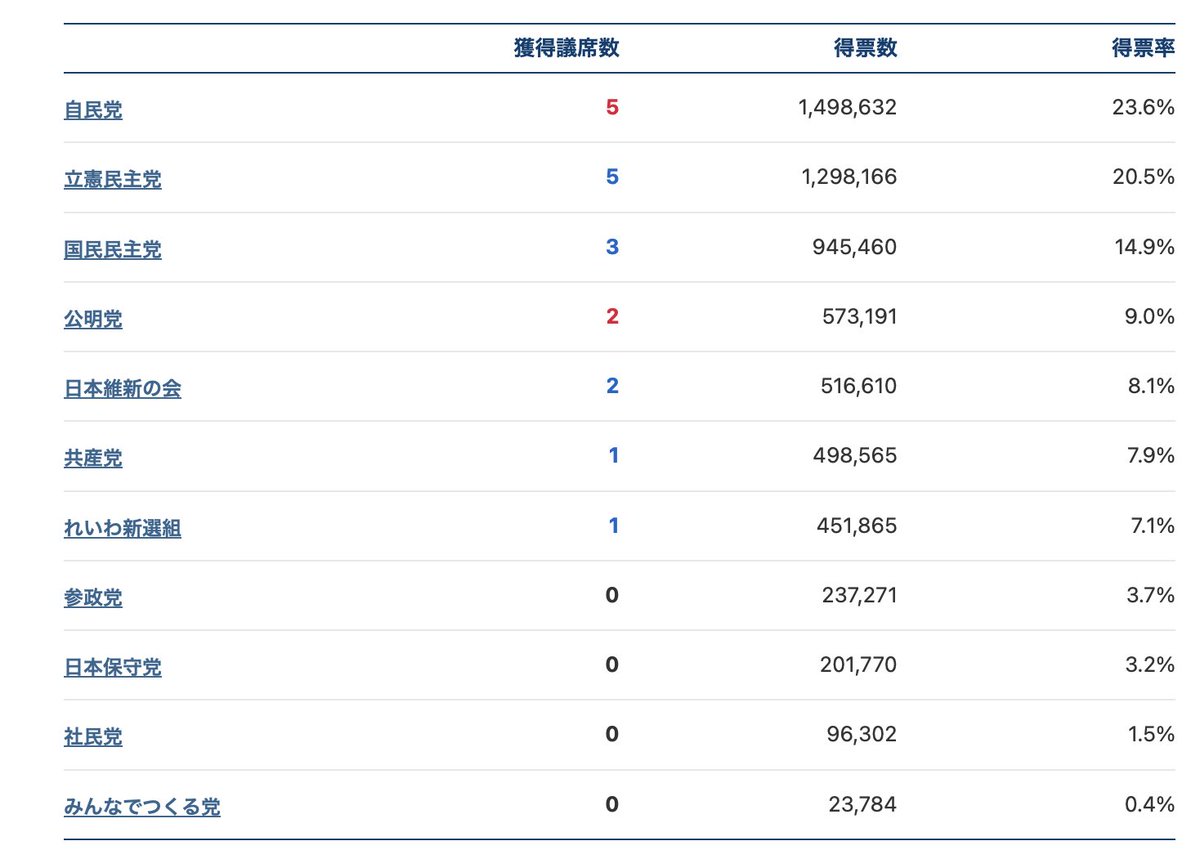Open the 社民党 party link

pyautogui.click(x=93, y=738)
